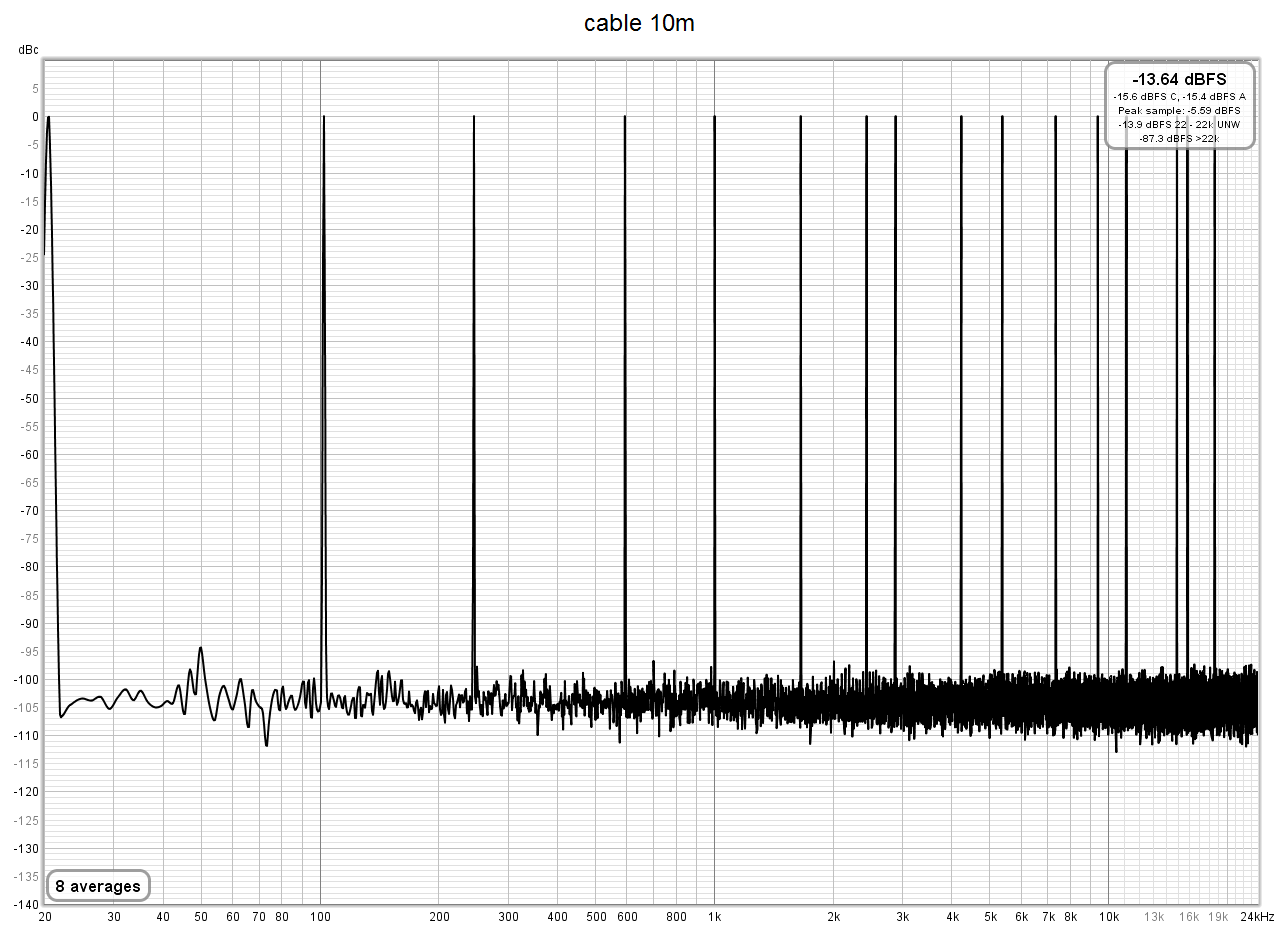Click the "-105" level label on dBc axis
Screen dimensions: 1280x928
26,707
